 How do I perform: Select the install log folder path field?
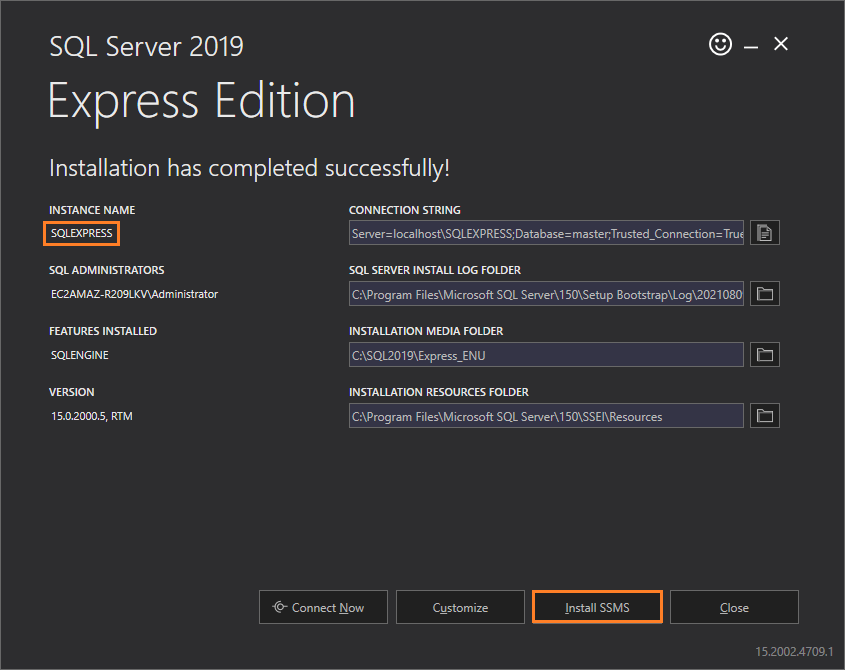545,293
